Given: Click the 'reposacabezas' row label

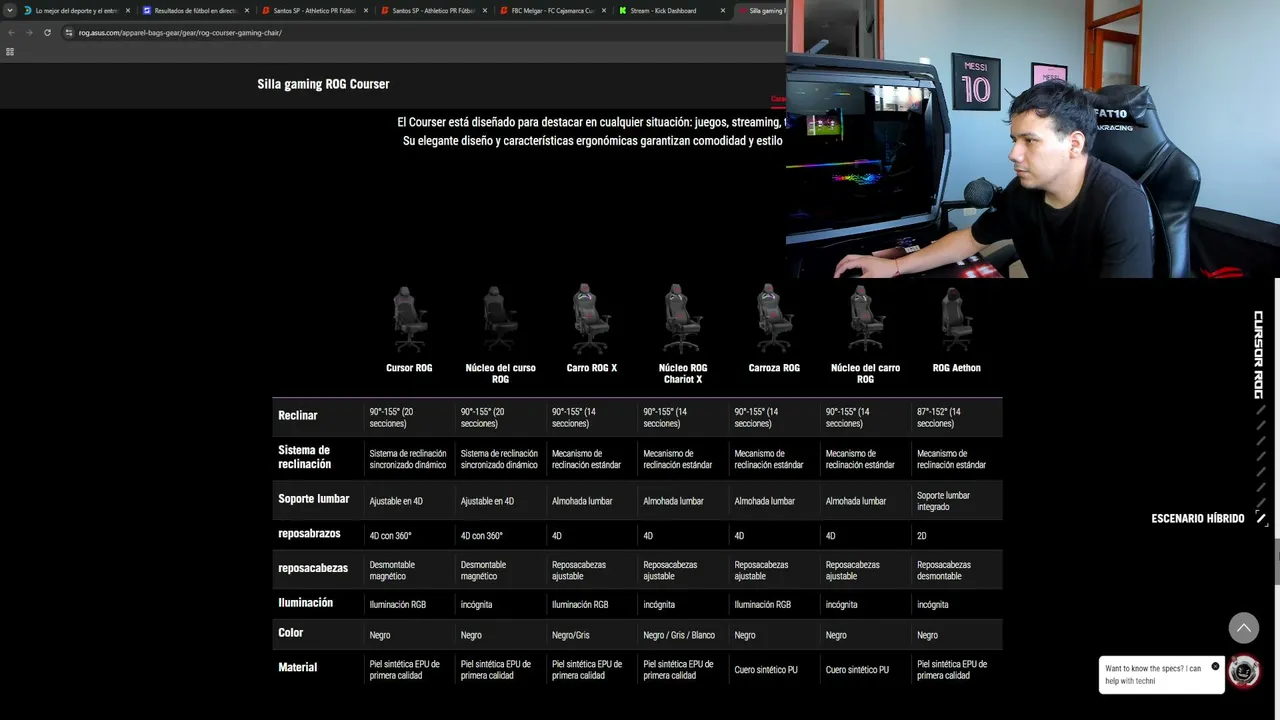Looking at the screenshot, I should pos(313,568).
